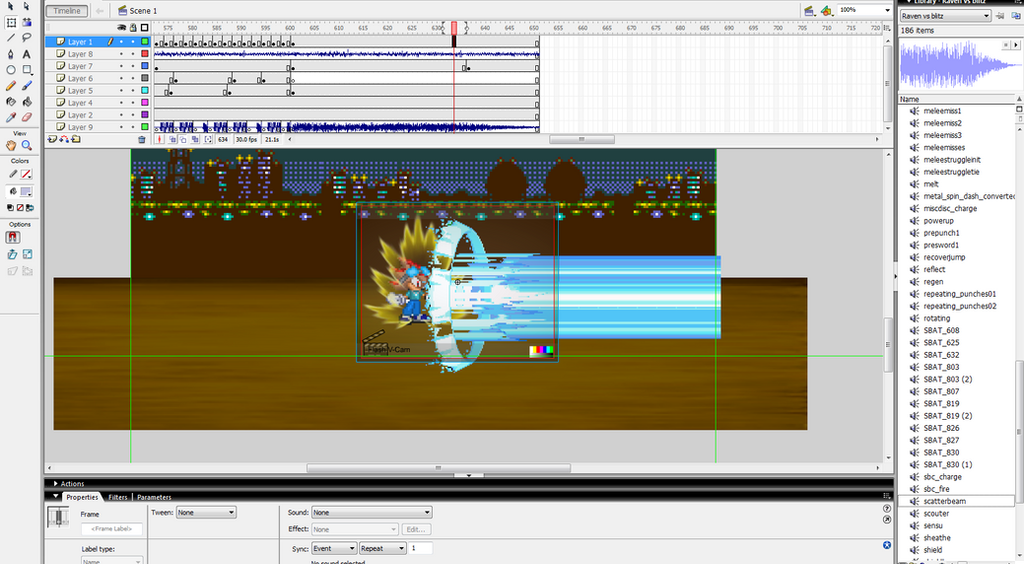Pick the Eraser tool

click(x=27, y=117)
